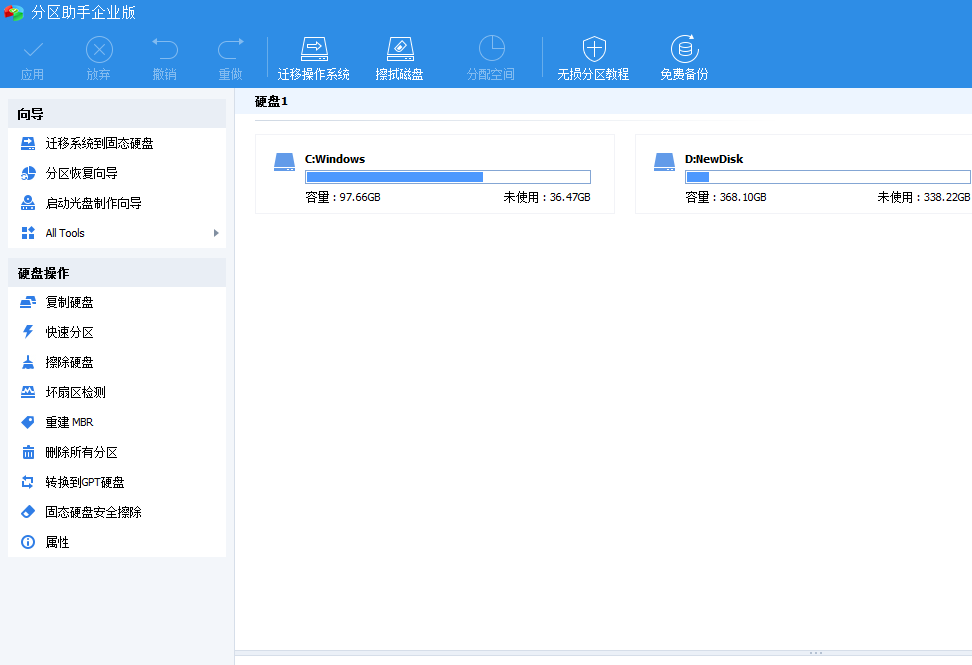
Task: Click the All Tools grid icon
Action: pos(28,233)
